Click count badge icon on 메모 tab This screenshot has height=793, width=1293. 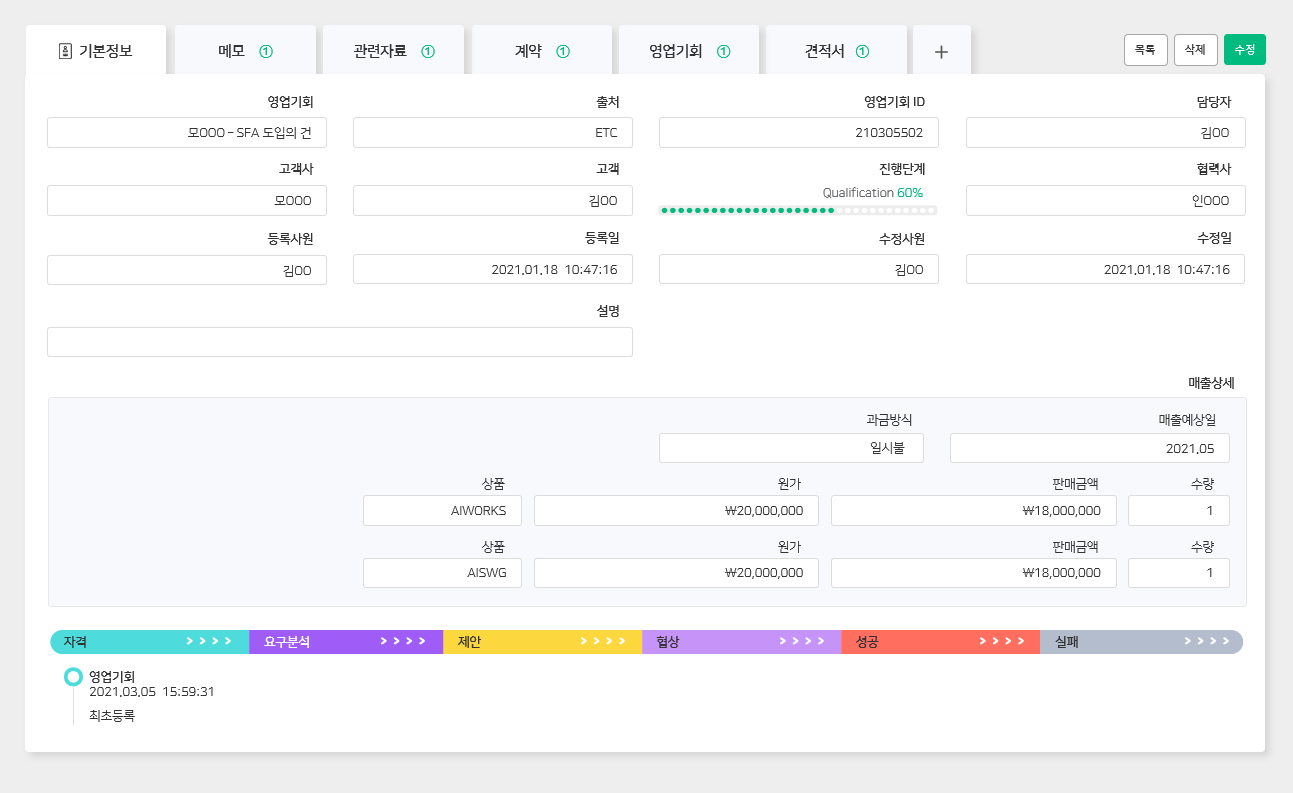click(266, 51)
